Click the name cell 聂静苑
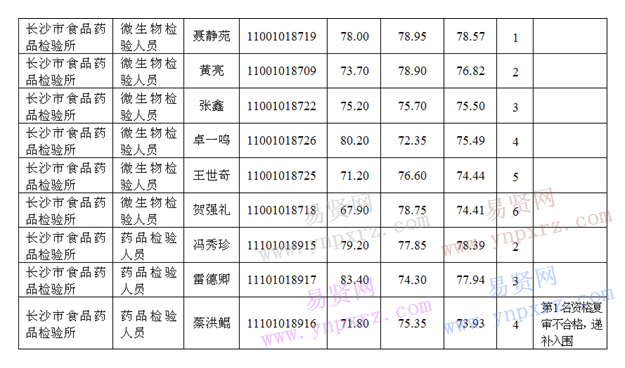Screen dimensions: 625x368 point(211,36)
